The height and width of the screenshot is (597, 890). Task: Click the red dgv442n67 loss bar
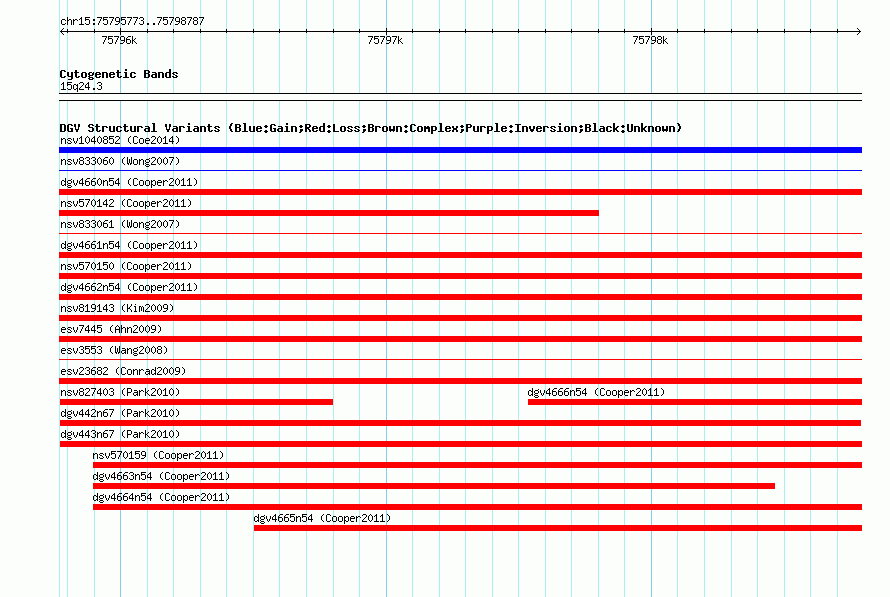[x=460, y=423]
